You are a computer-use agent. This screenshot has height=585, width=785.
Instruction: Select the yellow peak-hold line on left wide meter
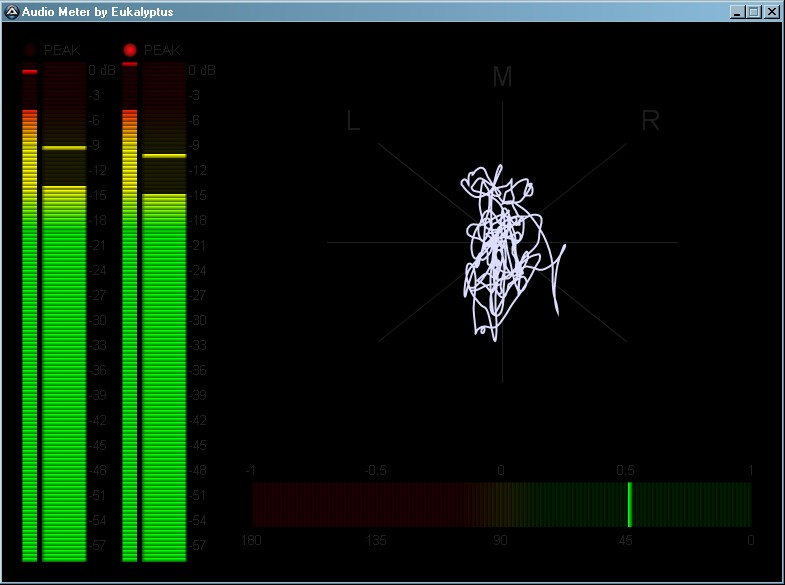click(64, 148)
